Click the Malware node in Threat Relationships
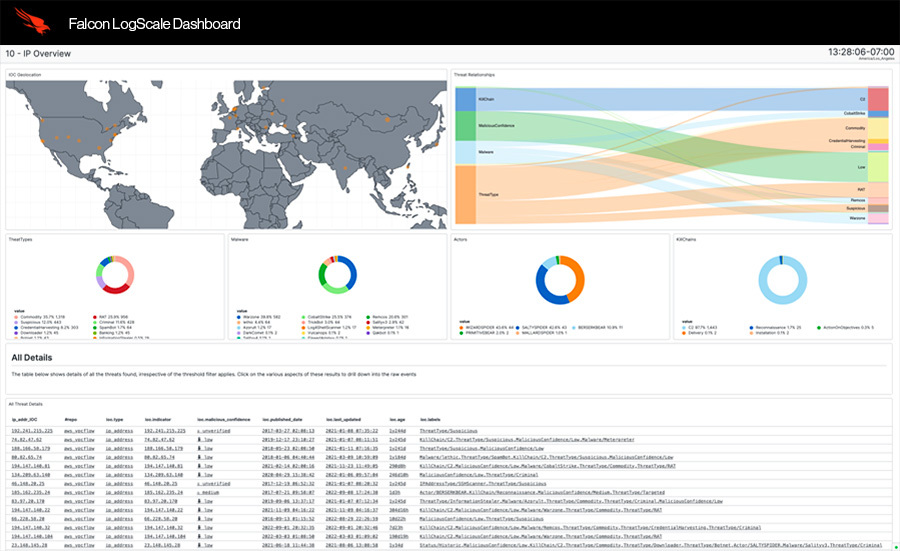The width and height of the screenshot is (900, 551). click(x=465, y=153)
